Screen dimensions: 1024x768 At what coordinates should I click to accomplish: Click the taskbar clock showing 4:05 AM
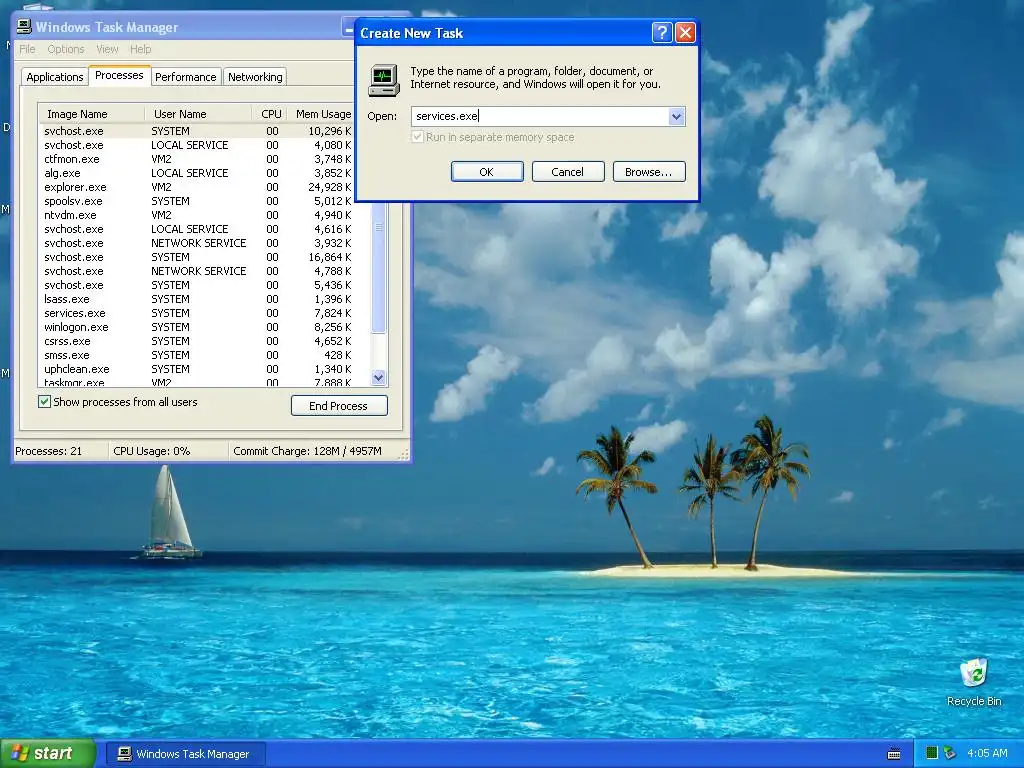click(x=987, y=753)
